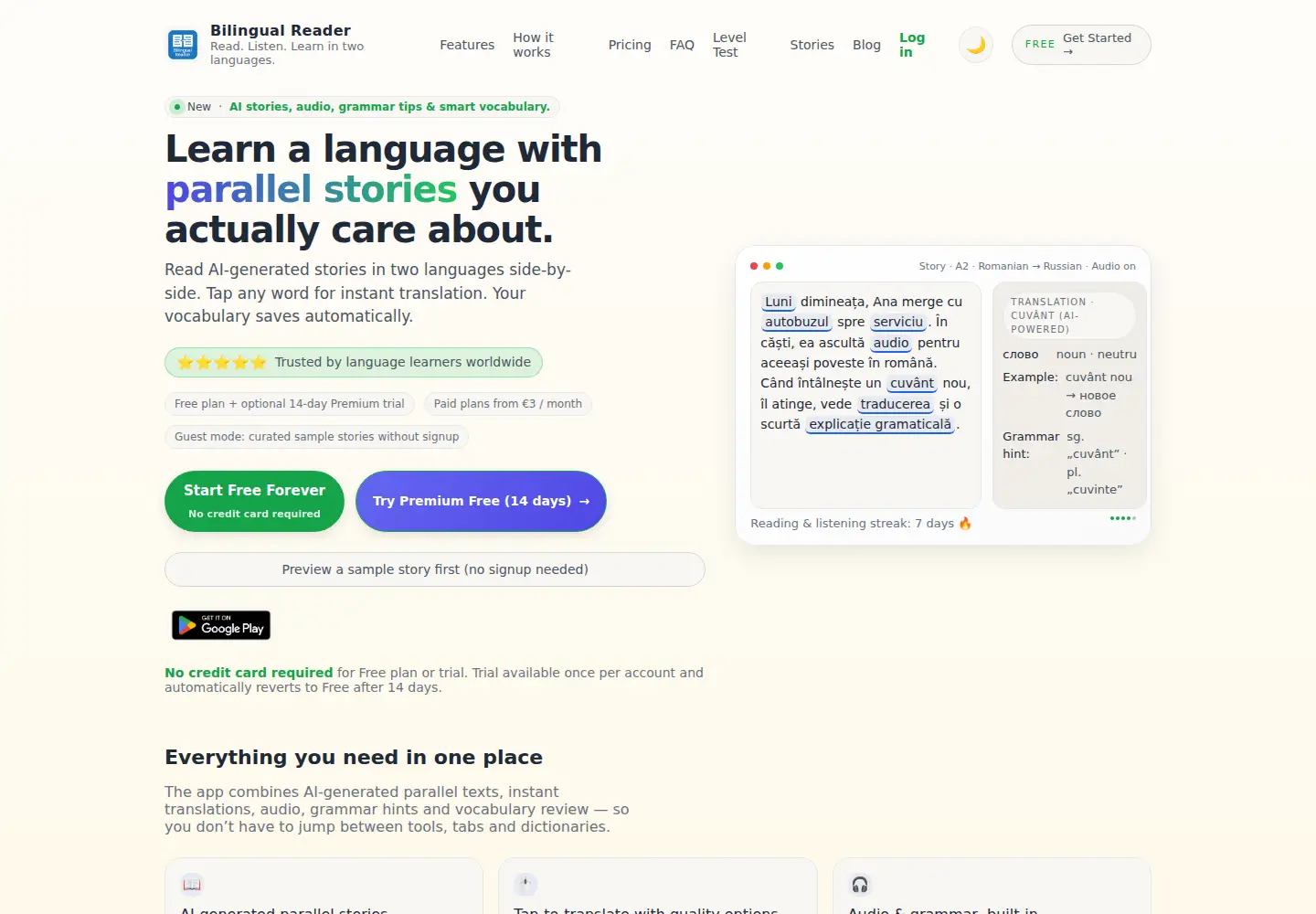Click the "Everything you need in one place" heading
The width and height of the screenshot is (1316, 914).
(354, 758)
